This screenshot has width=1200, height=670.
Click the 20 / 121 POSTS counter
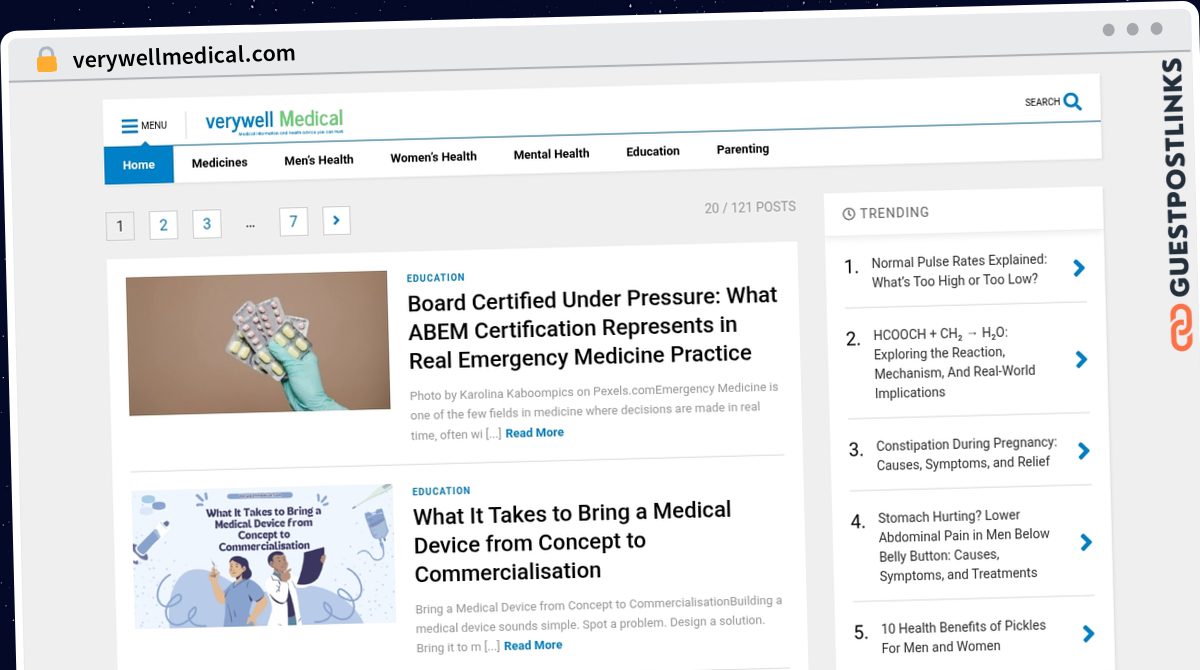click(x=750, y=207)
